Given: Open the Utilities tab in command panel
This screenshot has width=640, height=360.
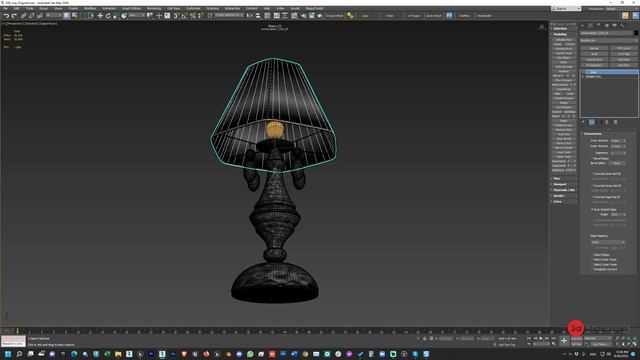Looking at the screenshot, I should point(622,25).
